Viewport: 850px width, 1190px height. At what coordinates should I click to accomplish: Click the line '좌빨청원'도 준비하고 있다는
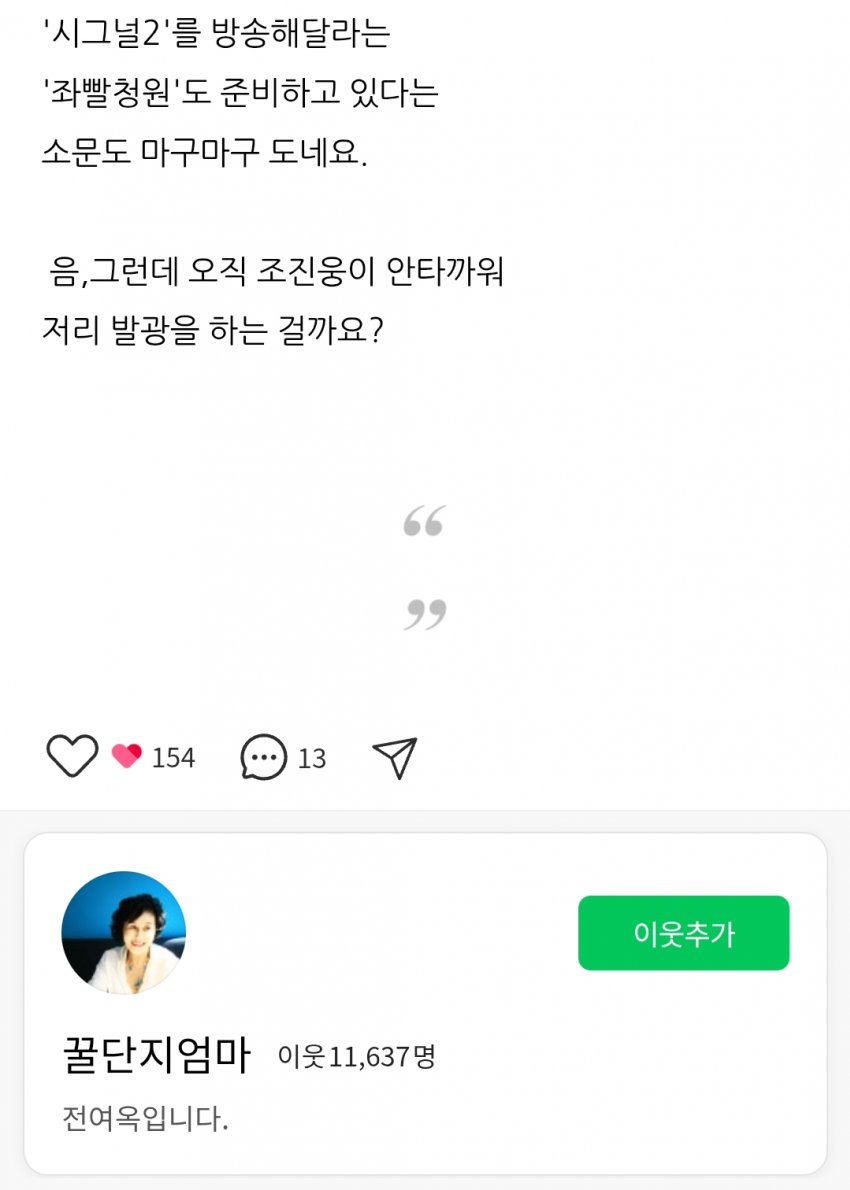click(240, 94)
